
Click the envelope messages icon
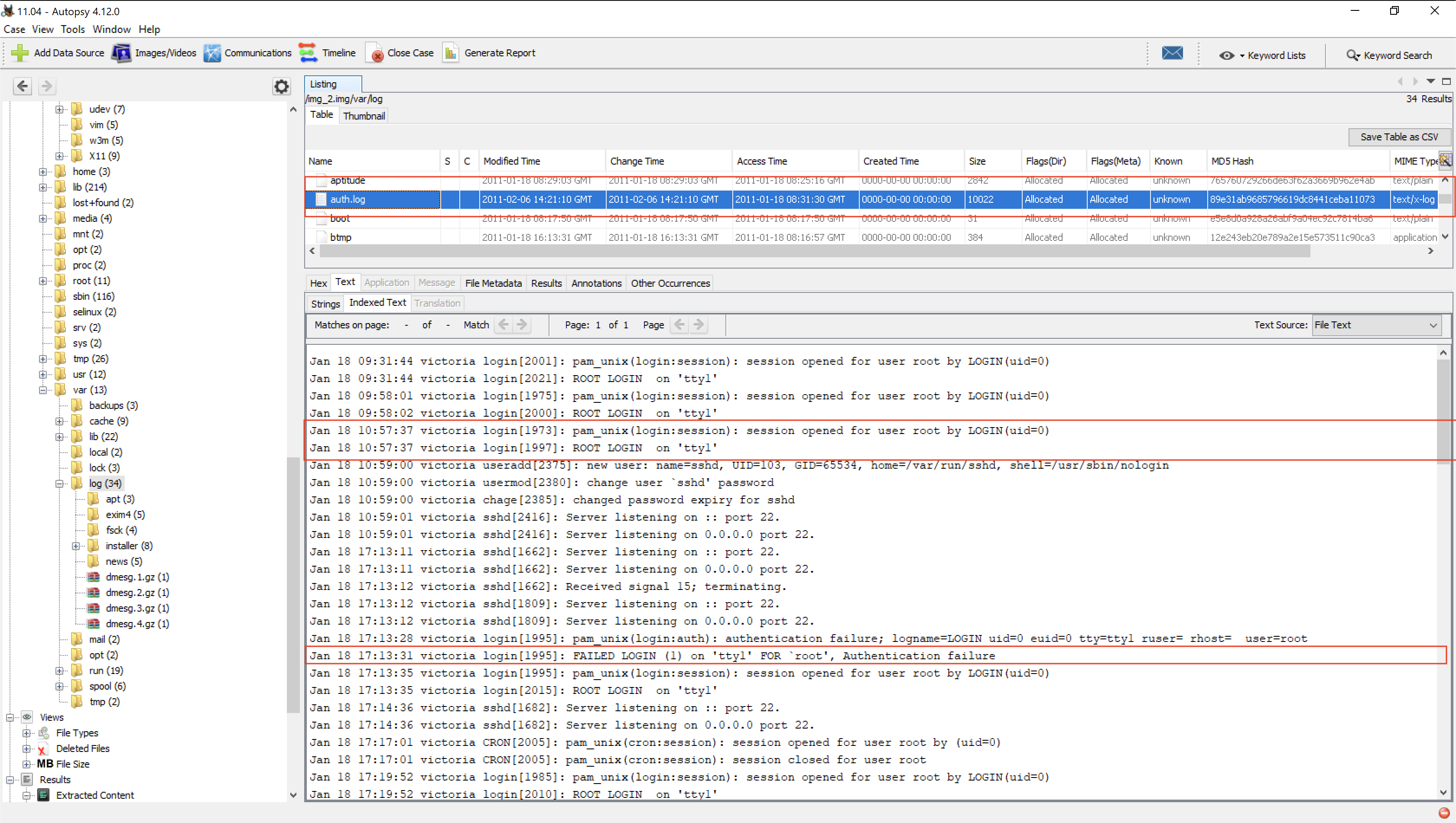click(1172, 53)
